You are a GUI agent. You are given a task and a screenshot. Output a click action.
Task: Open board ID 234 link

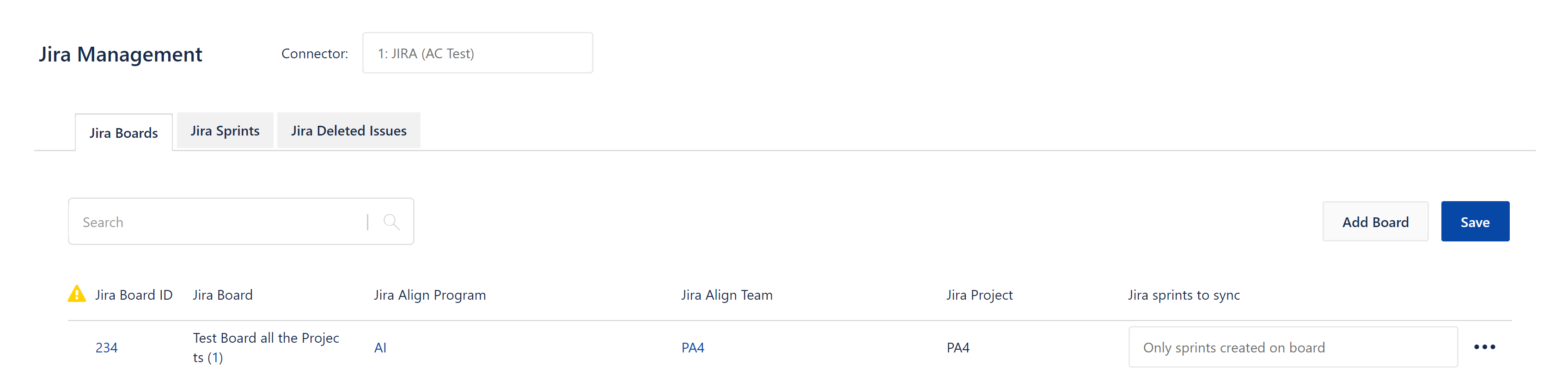pos(107,347)
